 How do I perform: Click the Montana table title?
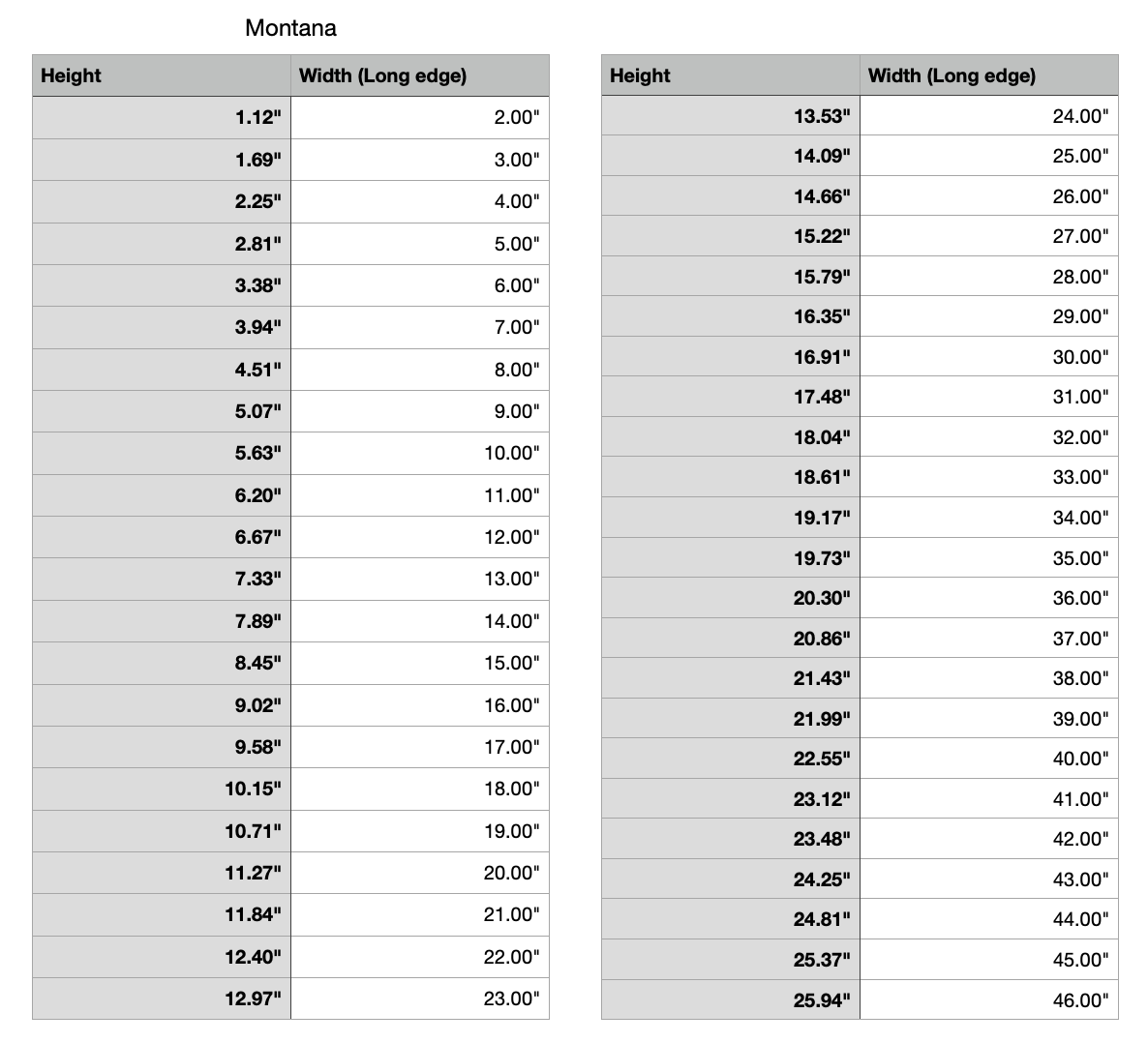tap(290, 28)
